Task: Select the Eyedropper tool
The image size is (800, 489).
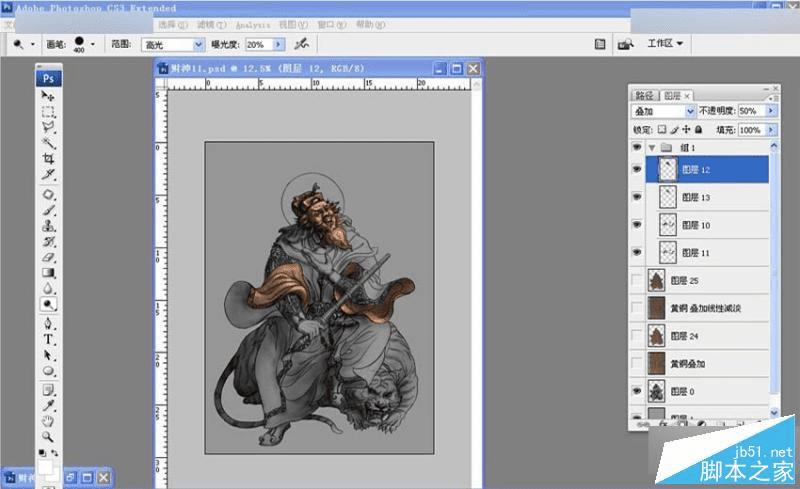Action: tap(48, 404)
